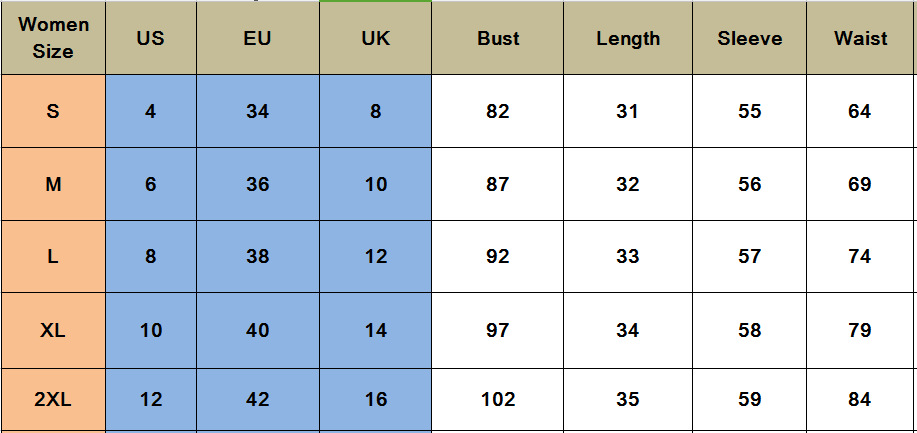This screenshot has width=917, height=433.
Task: Click the length value 35 cell
Action: 628,400
